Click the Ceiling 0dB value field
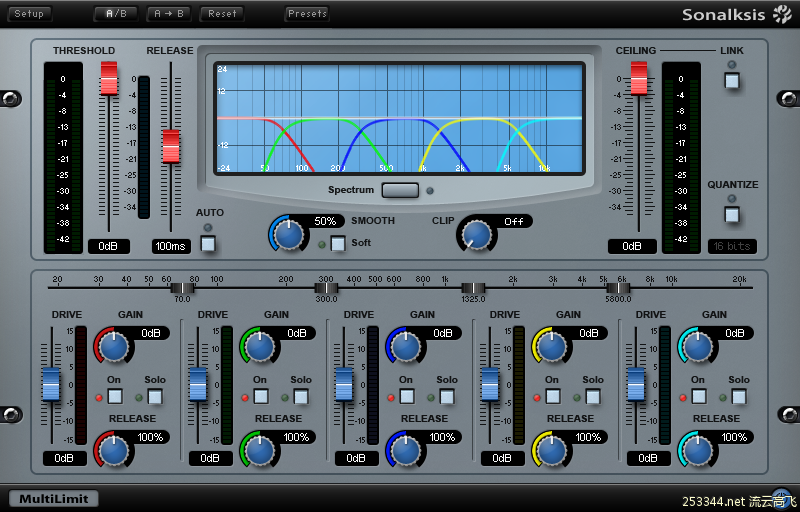800x512 pixels. pos(632,246)
